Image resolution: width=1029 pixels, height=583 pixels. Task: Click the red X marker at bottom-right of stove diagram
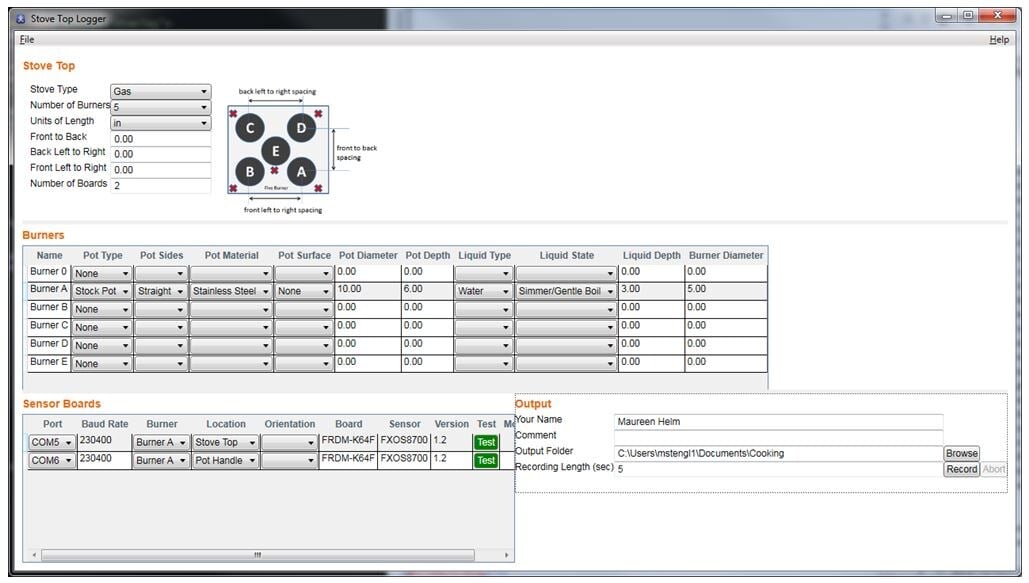pos(318,188)
